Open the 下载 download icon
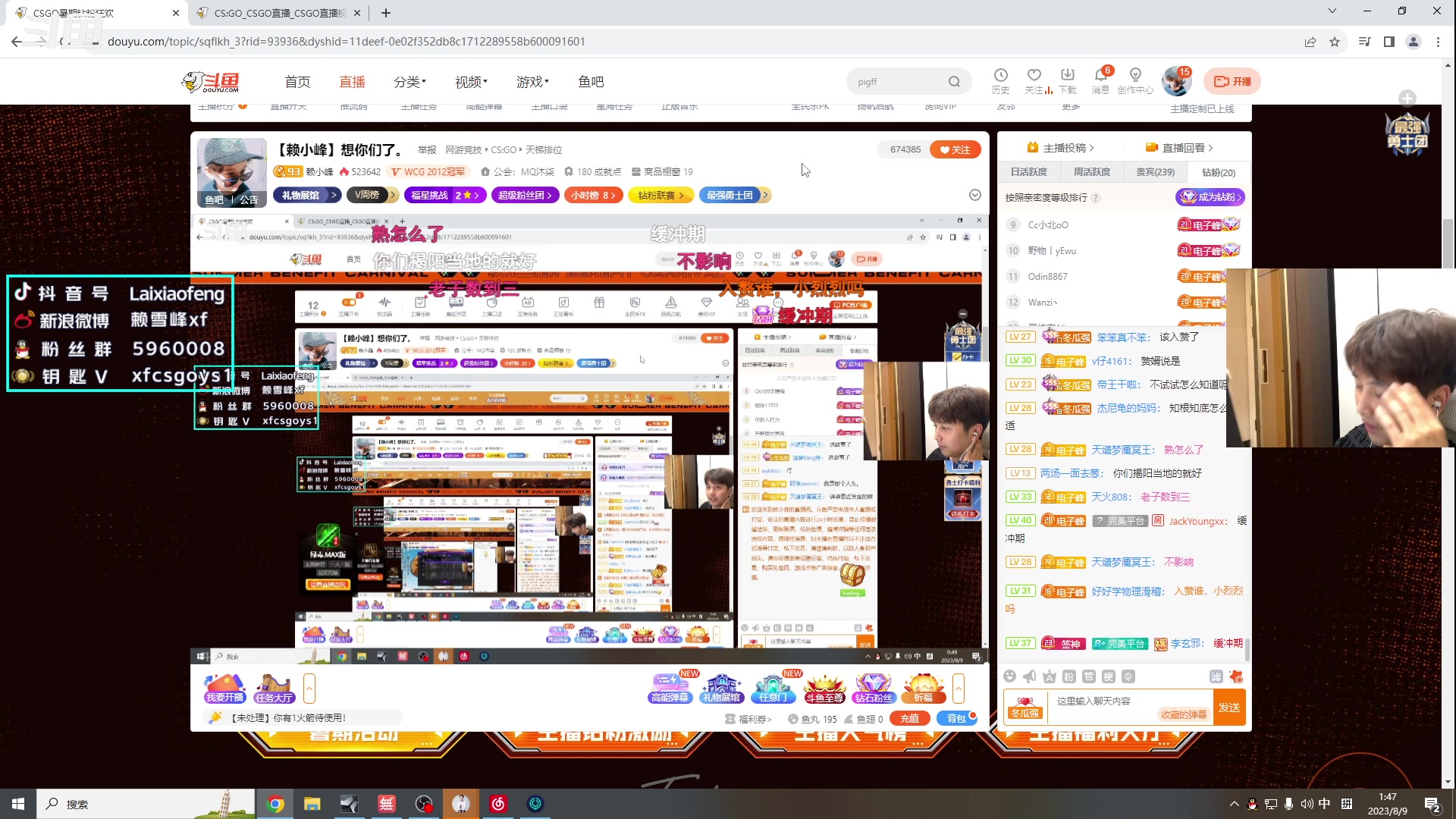 [x=1068, y=80]
